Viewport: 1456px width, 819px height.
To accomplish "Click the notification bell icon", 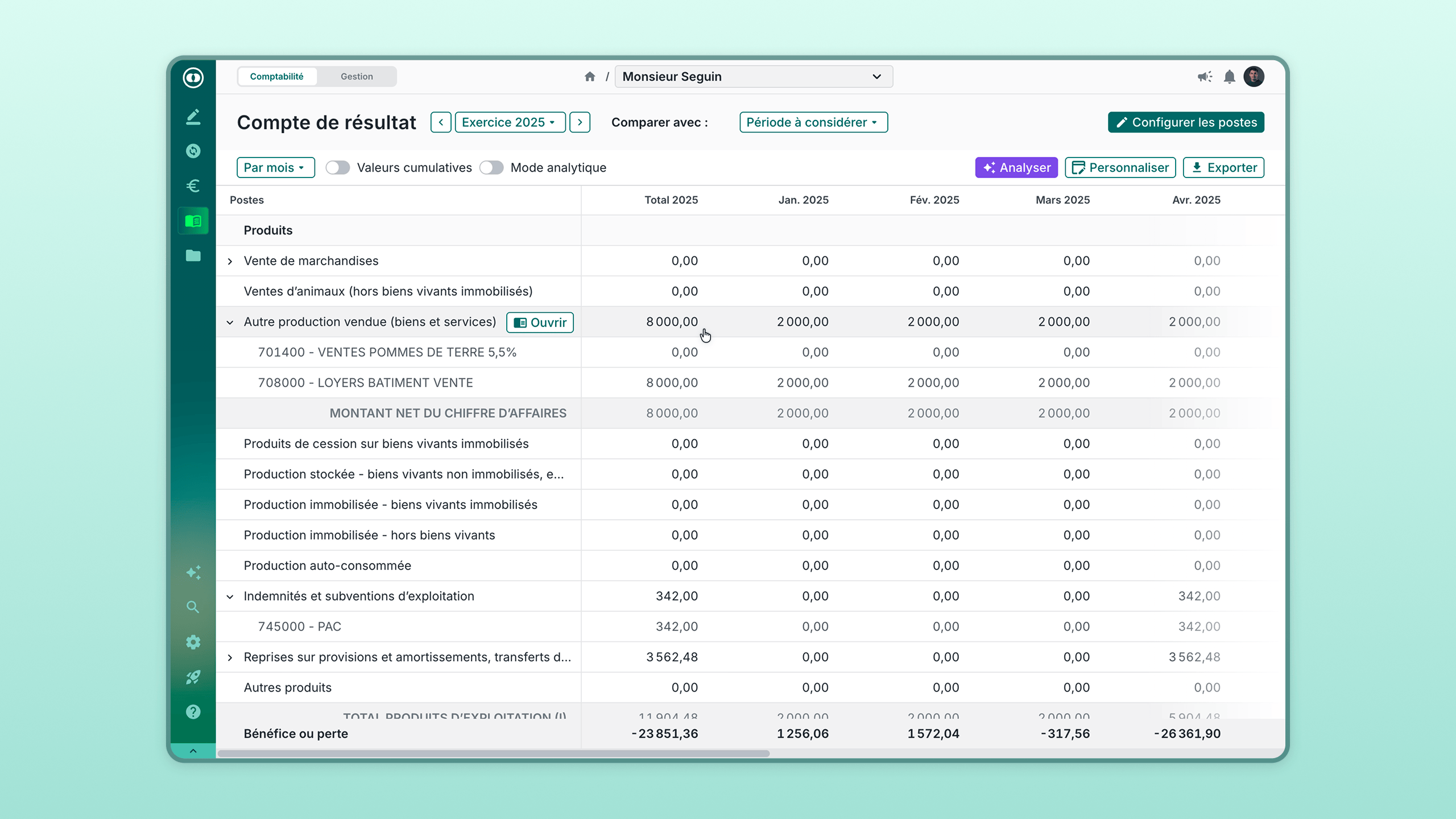I will [x=1229, y=77].
